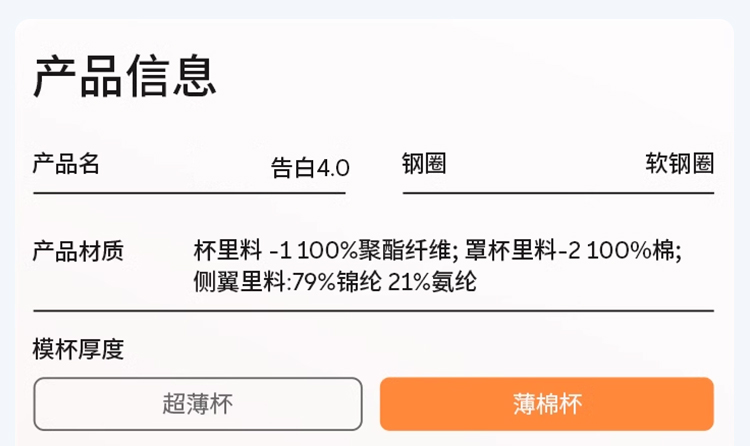
Task: Select the 软钢圈 value
Action: 679,163
